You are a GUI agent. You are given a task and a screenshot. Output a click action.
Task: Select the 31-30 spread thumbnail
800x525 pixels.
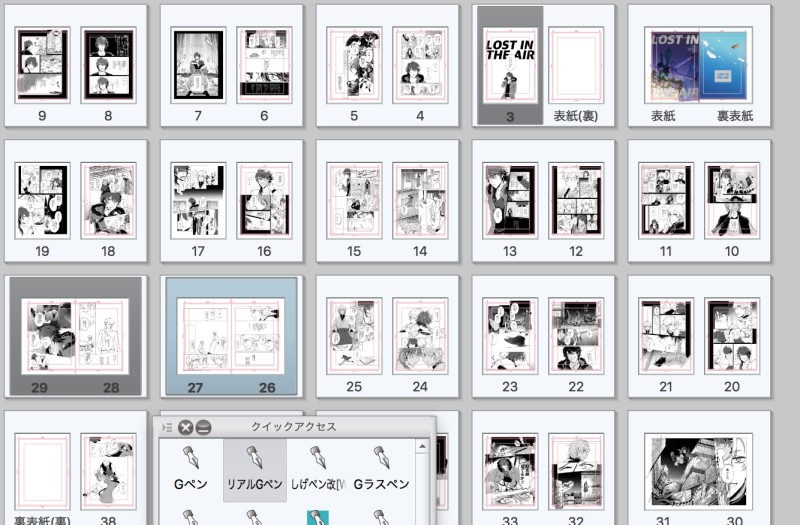pyautogui.click(x=698, y=472)
